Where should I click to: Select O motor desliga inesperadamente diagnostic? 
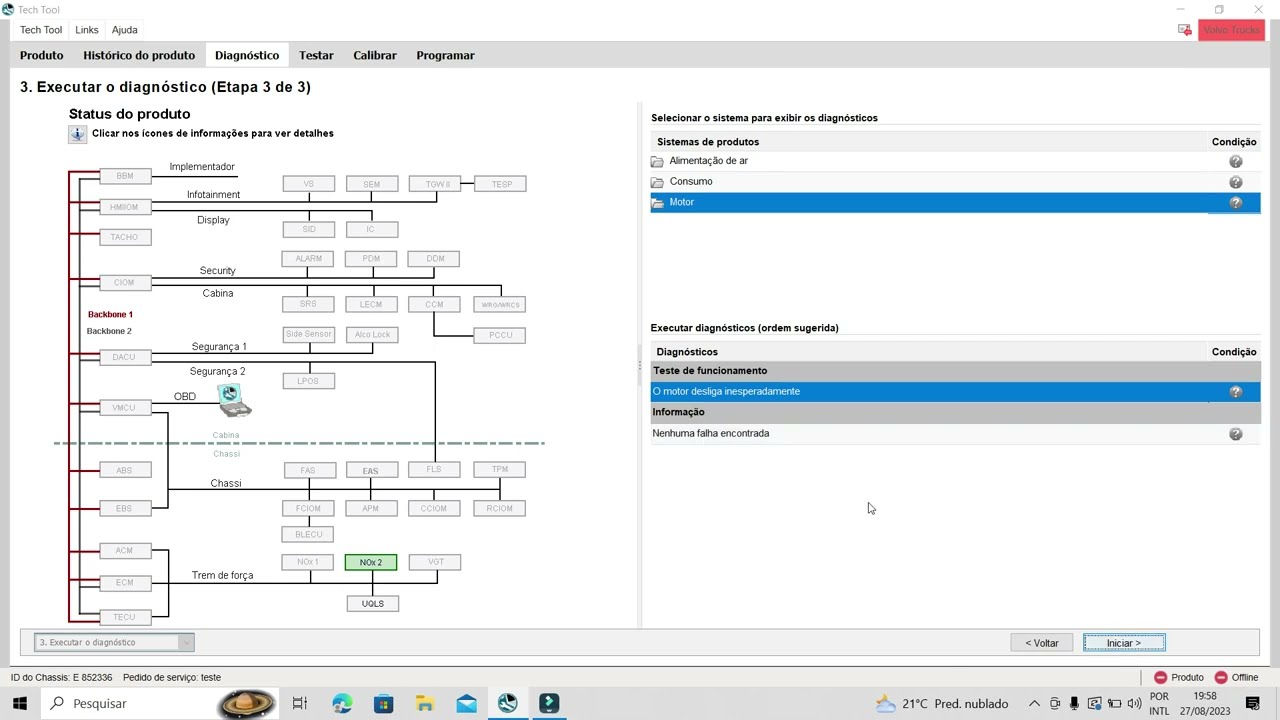[x=955, y=392]
